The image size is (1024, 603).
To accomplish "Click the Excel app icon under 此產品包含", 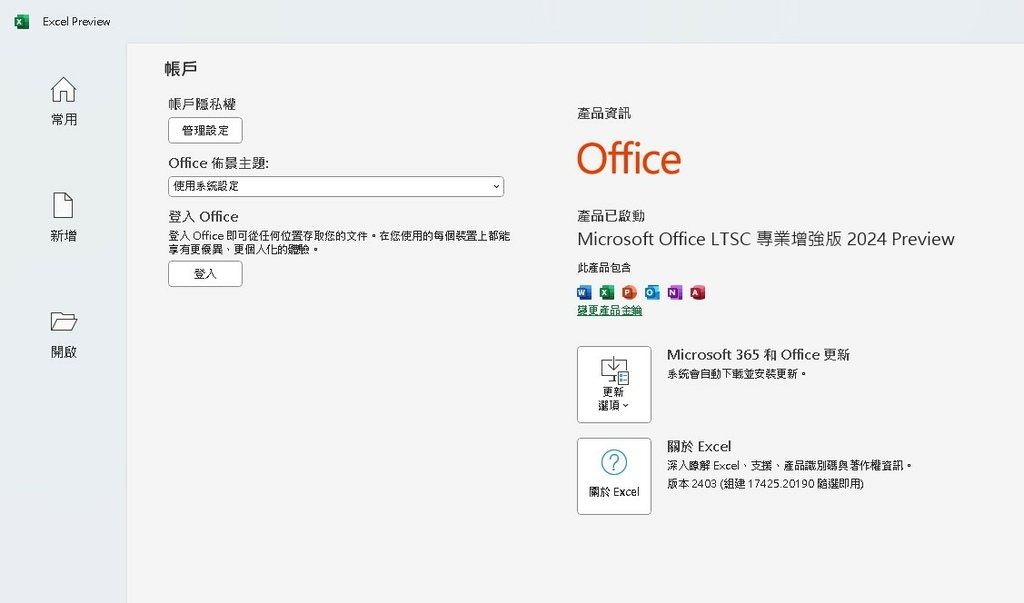I will point(606,292).
